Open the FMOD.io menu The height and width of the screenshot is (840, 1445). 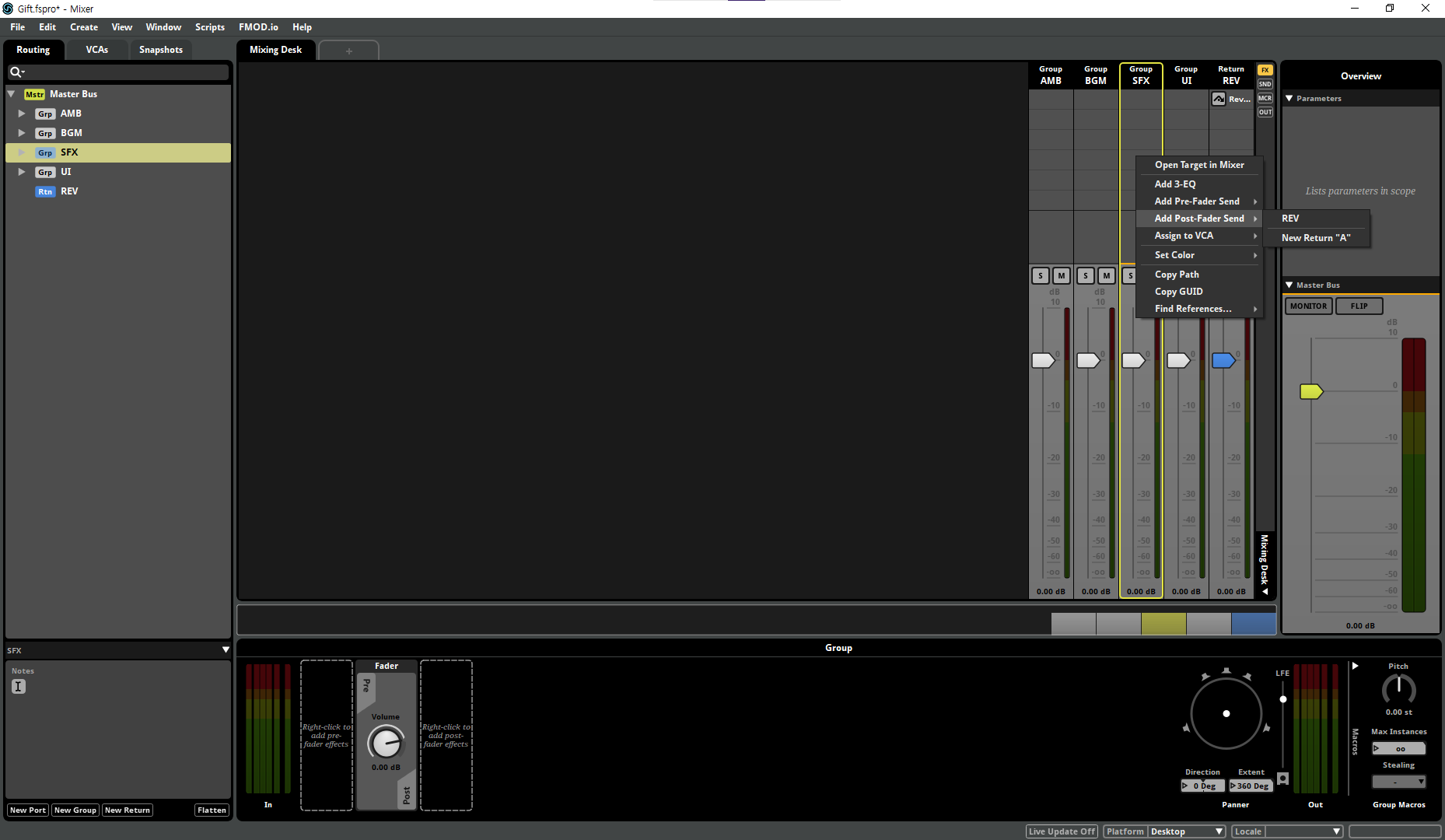(x=258, y=27)
